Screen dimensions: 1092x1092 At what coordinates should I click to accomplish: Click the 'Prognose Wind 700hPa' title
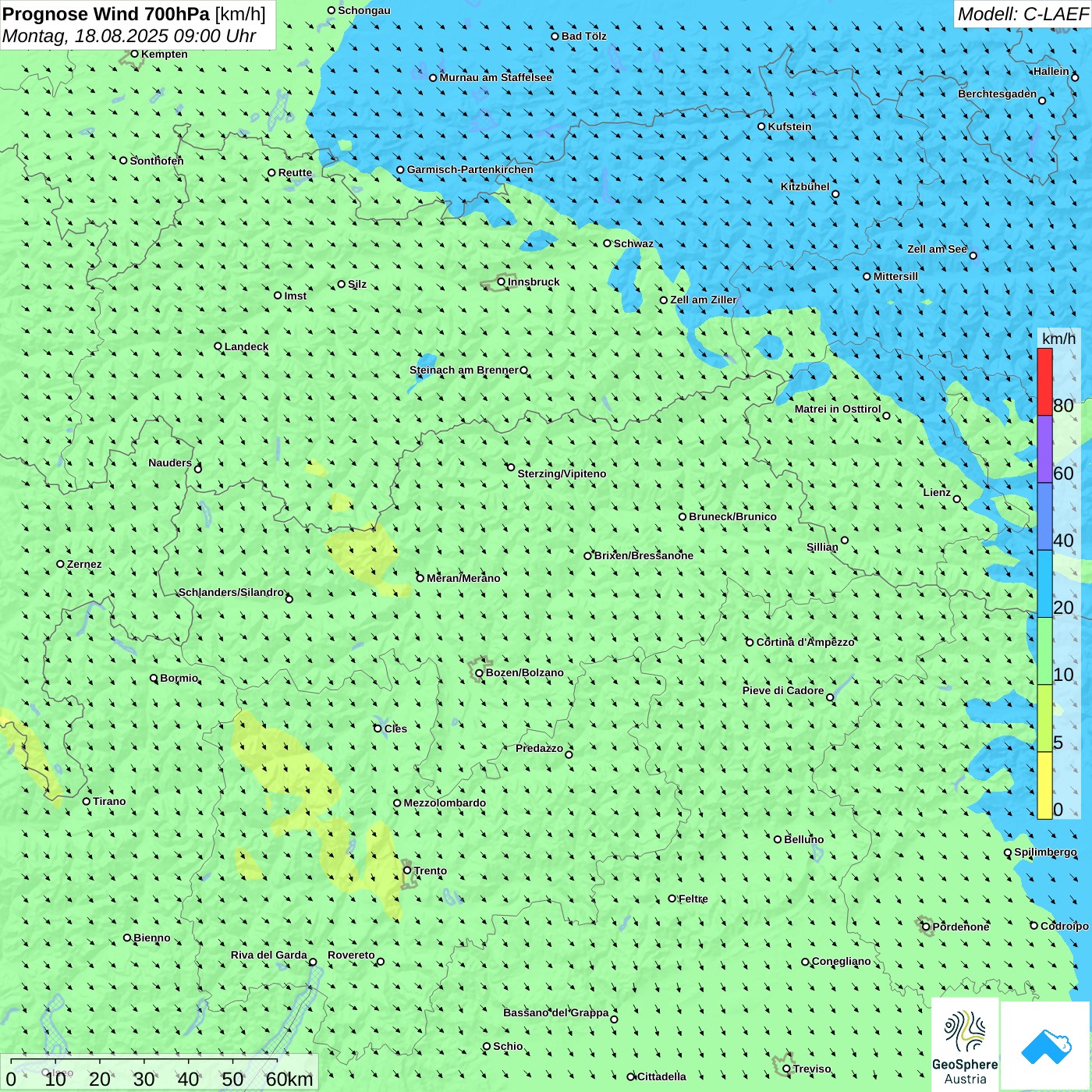tap(106, 14)
